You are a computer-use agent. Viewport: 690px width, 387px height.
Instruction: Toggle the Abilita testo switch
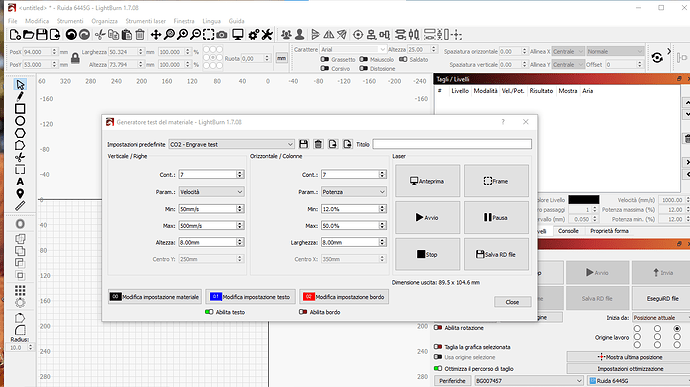[209, 312]
